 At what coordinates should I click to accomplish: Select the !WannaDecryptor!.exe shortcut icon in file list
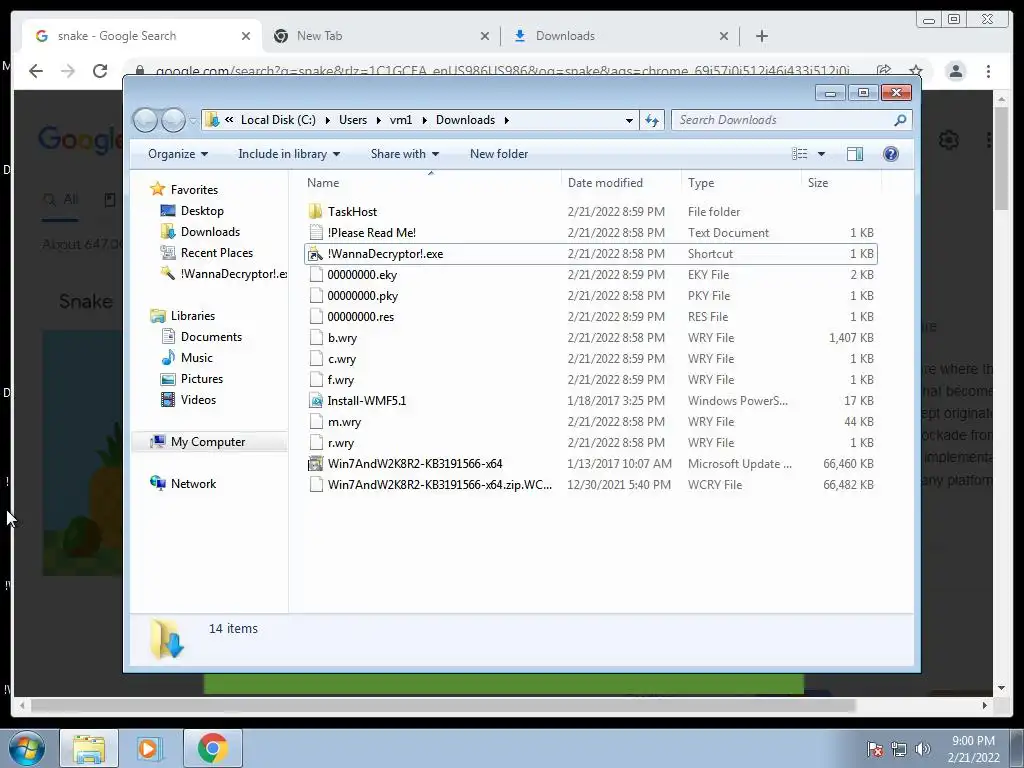pyautogui.click(x=315, y=254)
